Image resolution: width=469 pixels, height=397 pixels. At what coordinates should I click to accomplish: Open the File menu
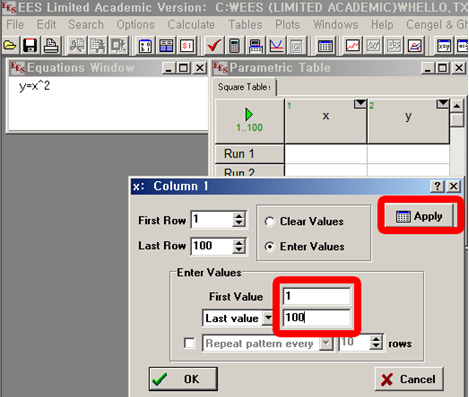(x=15, y=25)
